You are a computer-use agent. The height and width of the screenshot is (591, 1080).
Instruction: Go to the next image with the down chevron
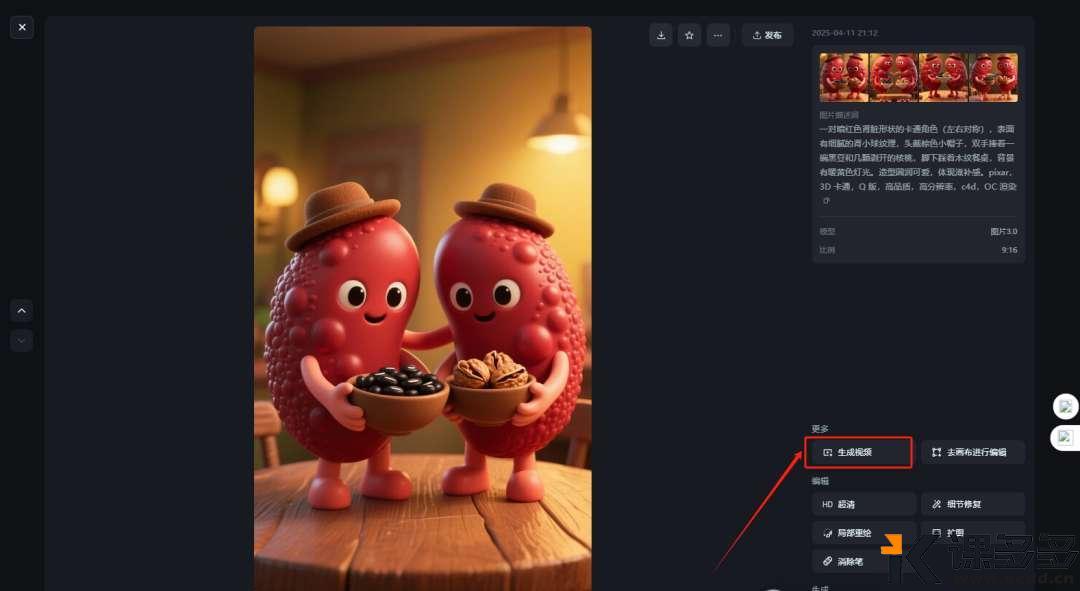click(x=21, y=340)
